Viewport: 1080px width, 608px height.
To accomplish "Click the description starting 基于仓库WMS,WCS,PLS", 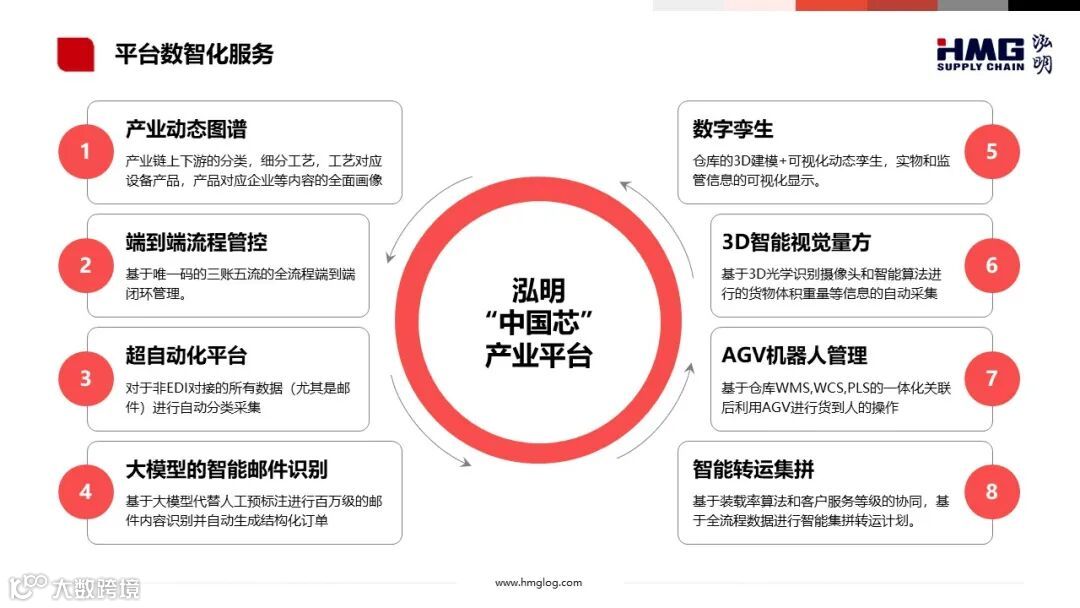I will click(x=836, y=397).
